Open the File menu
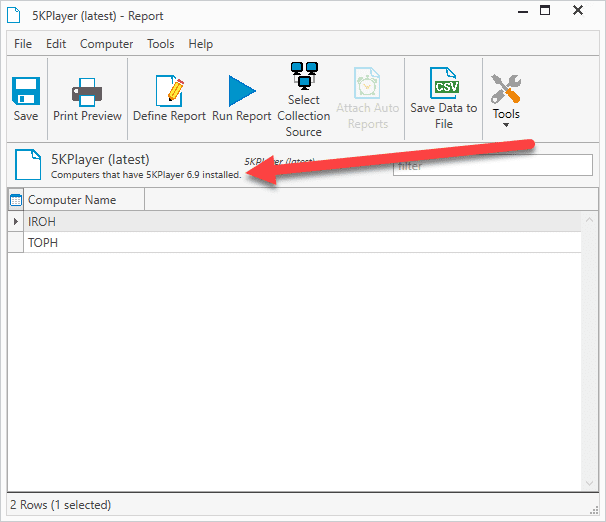 [x=23, y=44]
